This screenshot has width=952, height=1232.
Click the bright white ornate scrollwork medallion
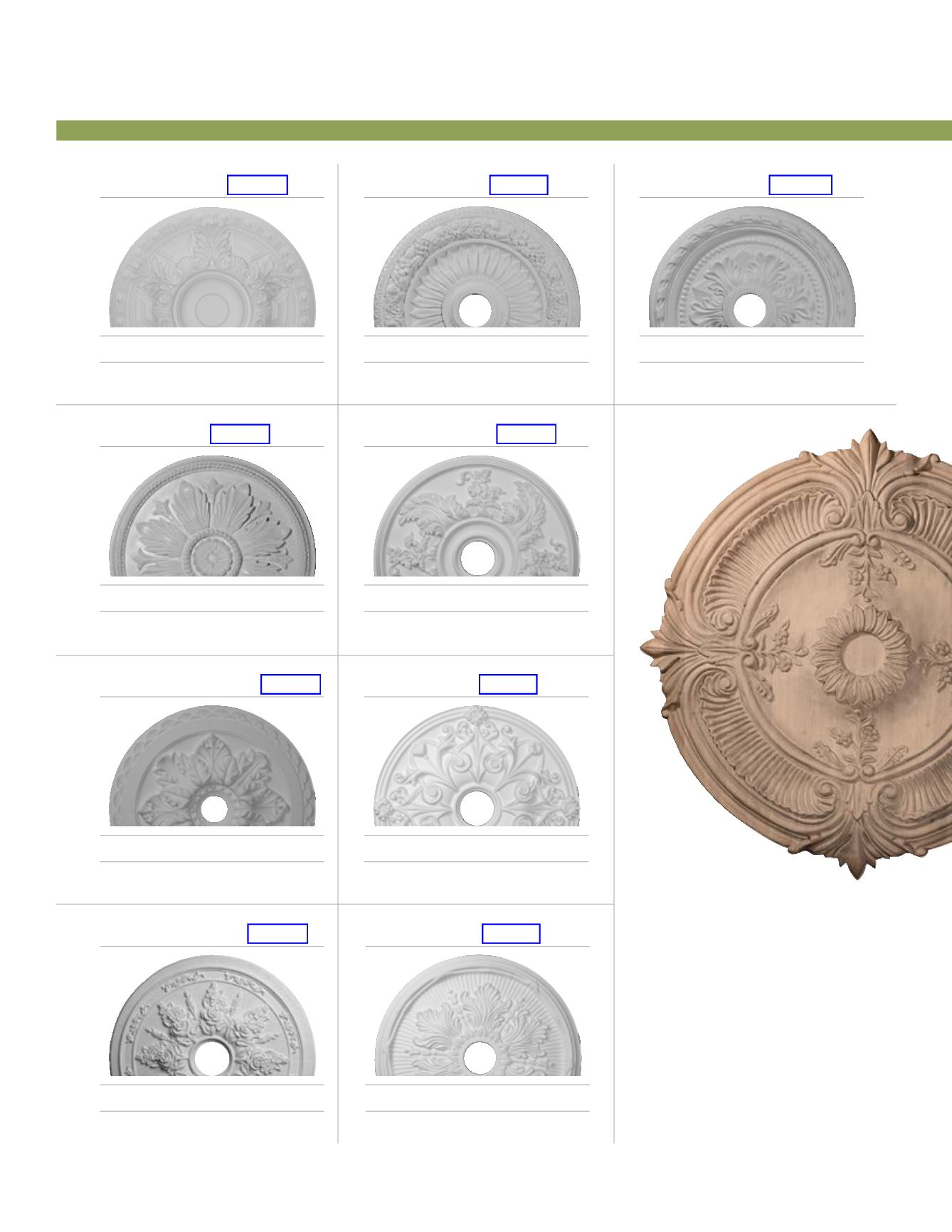(477, 767)
